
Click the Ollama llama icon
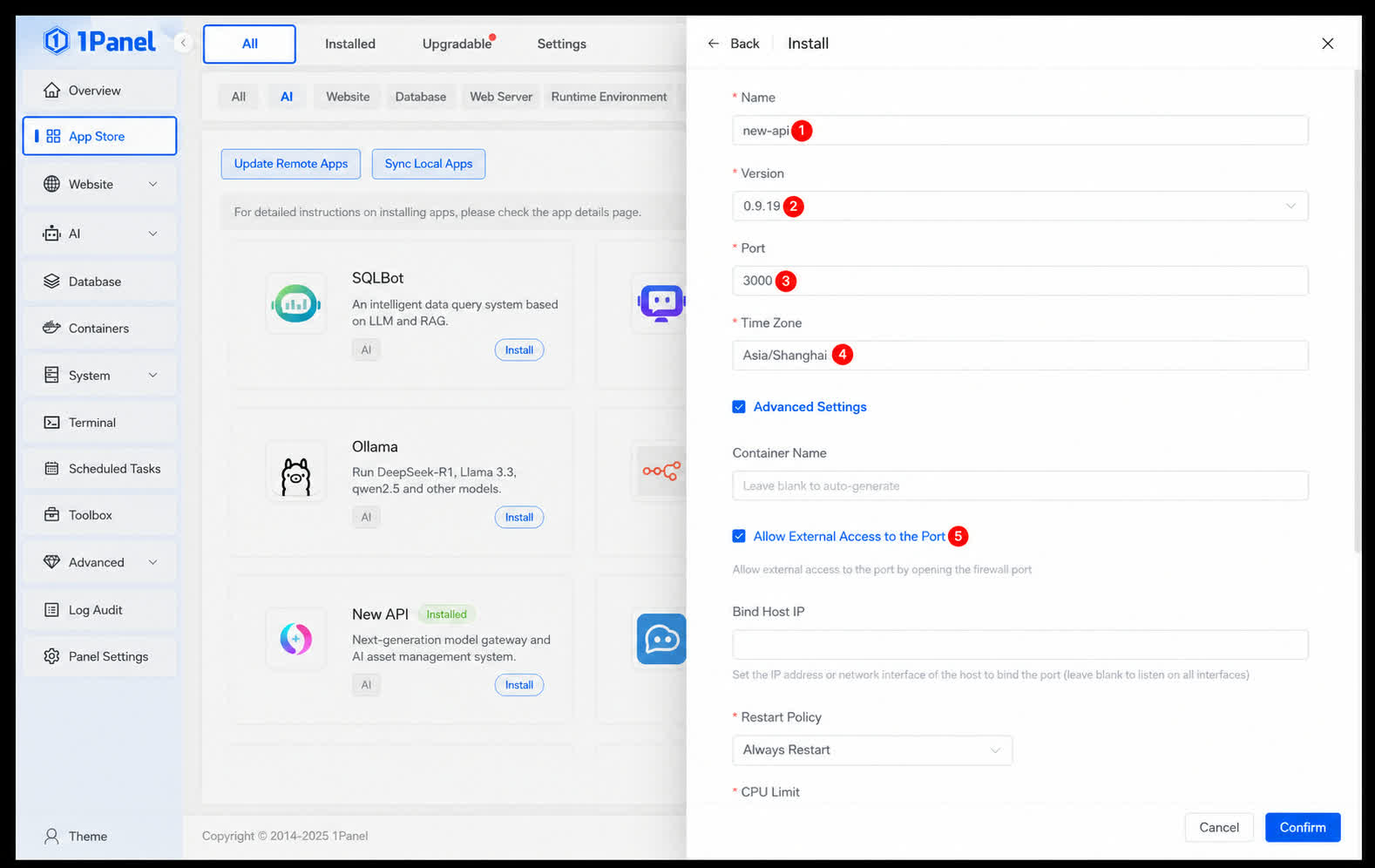tap(296, 471)
